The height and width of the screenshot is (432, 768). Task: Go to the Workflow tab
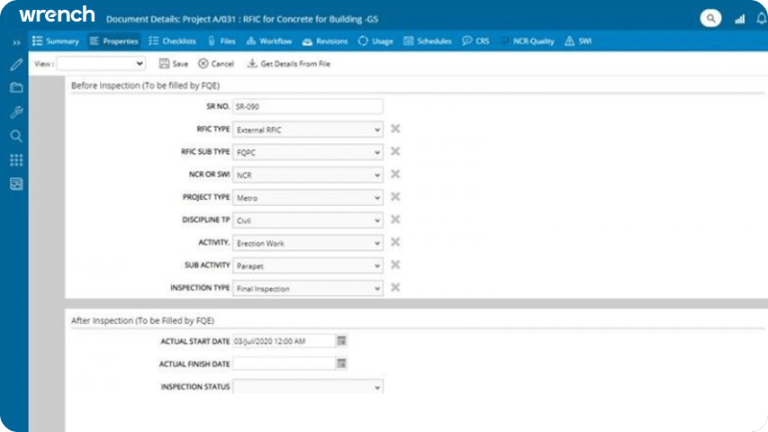pos(269,41)
